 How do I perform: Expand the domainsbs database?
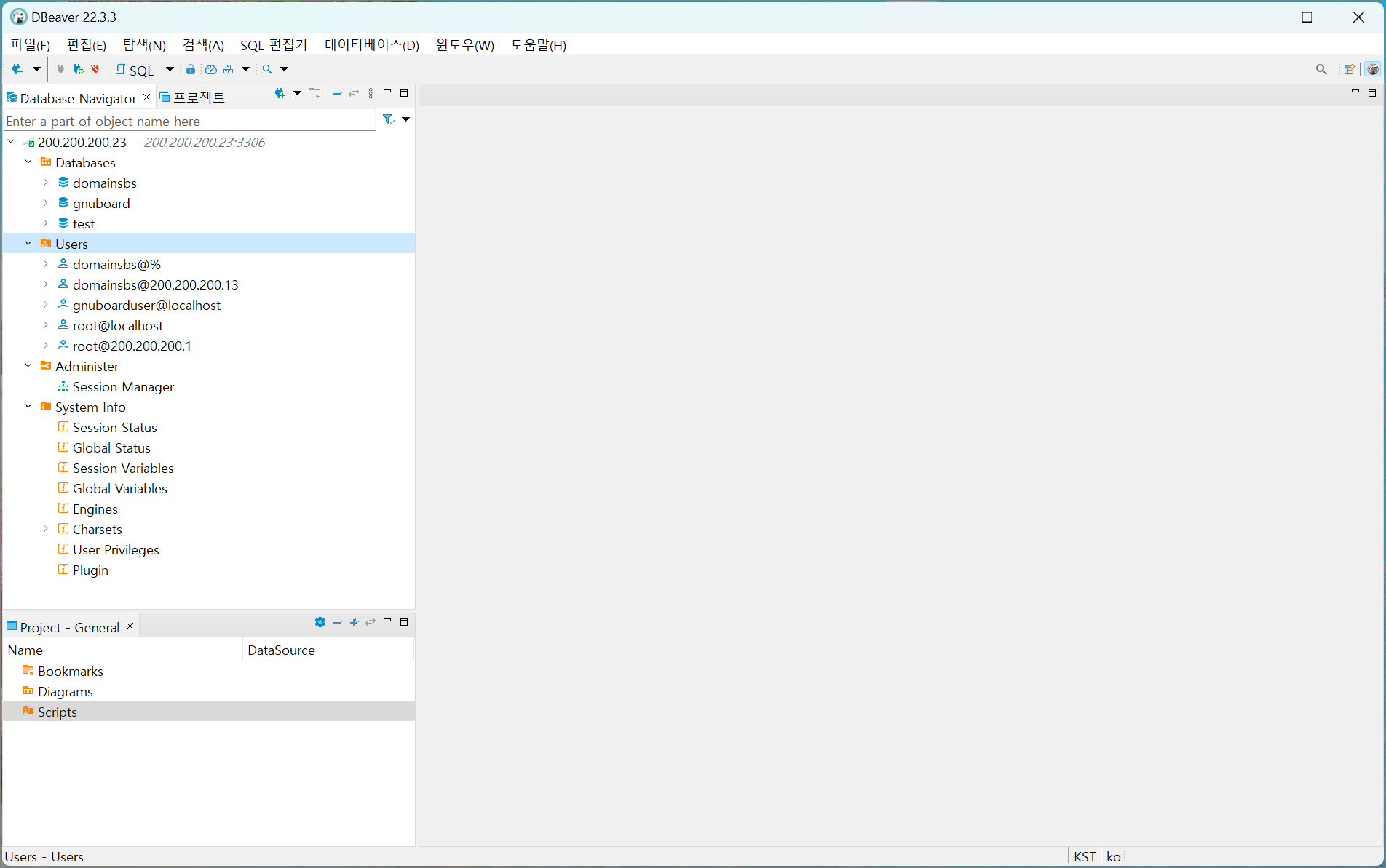click(x=46, y=183)
